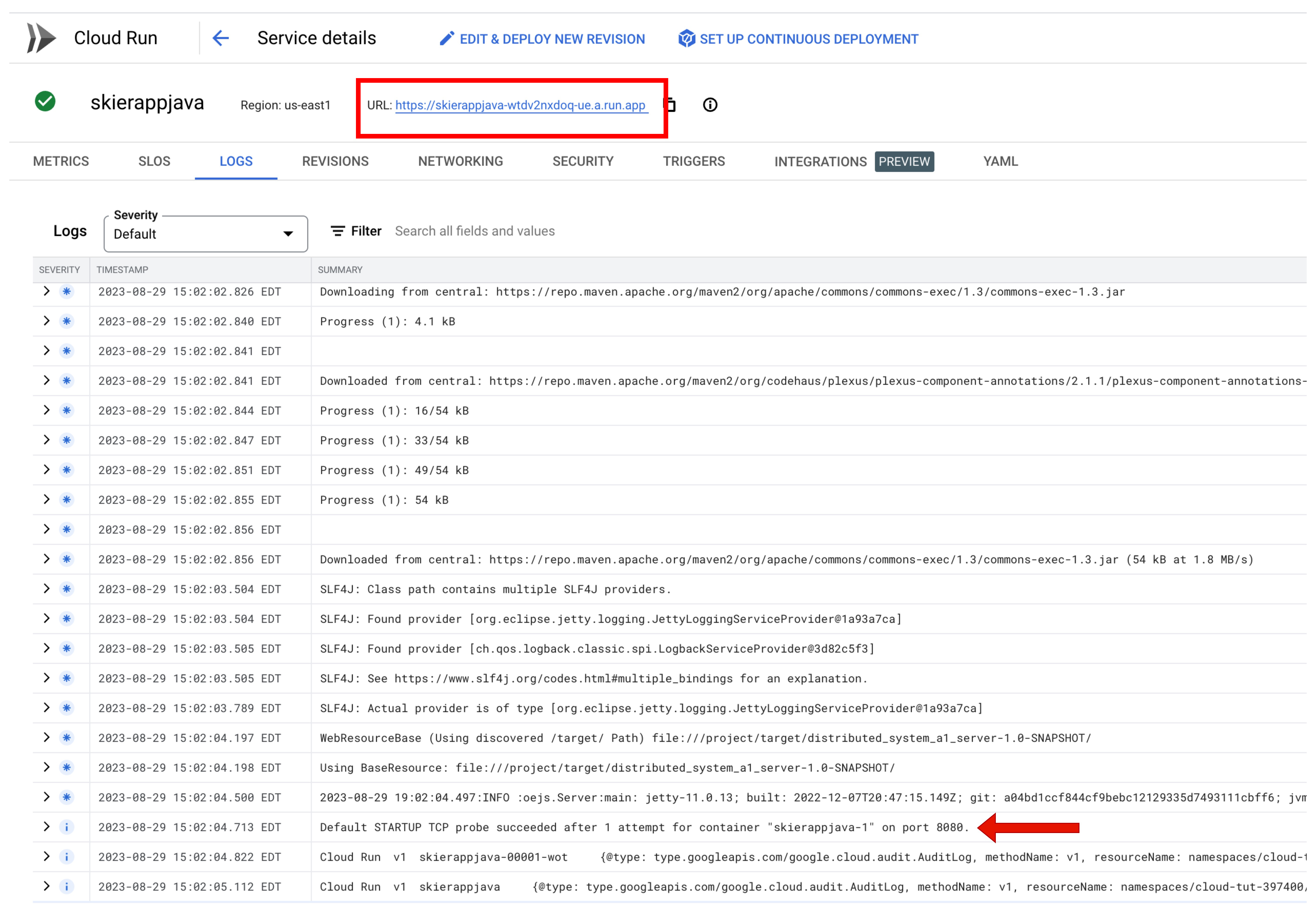
Task: Click the Cloud Run logo icon
Action: coord(41,38)
